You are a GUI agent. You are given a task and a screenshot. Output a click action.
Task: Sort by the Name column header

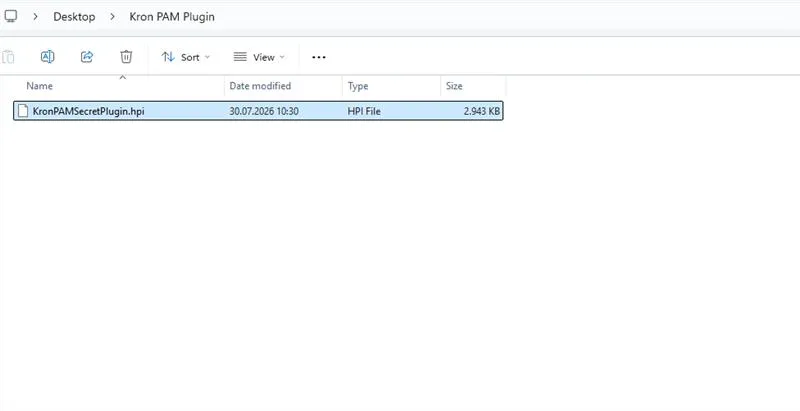click(39, 86)
